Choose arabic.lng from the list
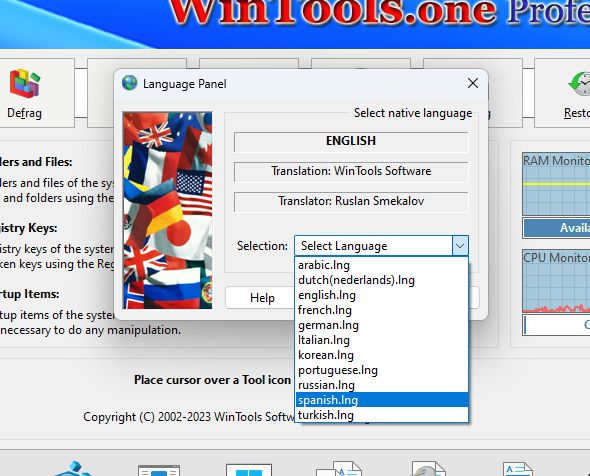The image size is (590, 476). click(x=382, y=265)
